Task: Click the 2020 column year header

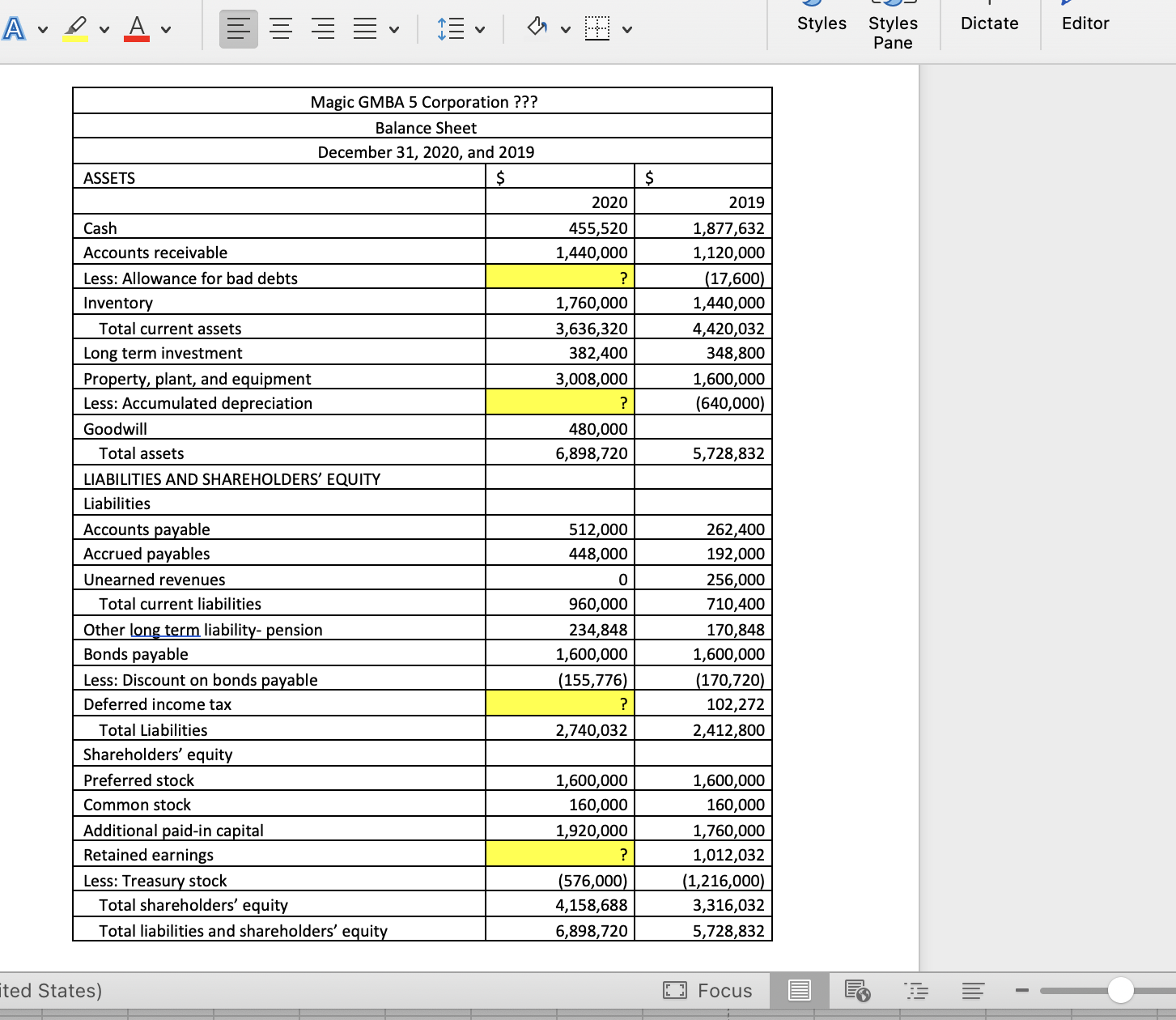Action: click(609, 202)
